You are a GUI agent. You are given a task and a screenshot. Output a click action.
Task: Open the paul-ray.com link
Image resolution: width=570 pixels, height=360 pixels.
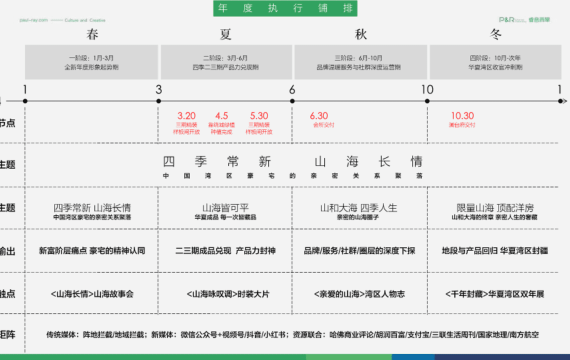click(33, 20)
